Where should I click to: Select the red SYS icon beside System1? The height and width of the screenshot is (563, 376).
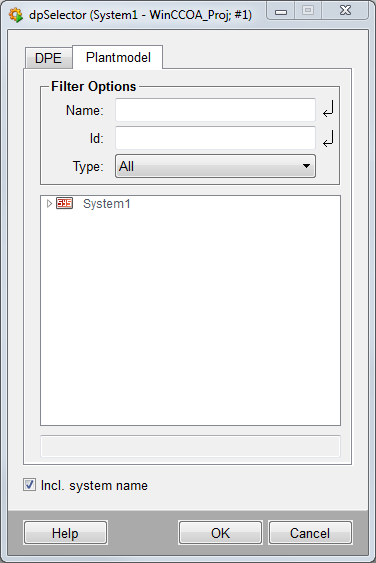pyautogui.click(x=65, y=203)
